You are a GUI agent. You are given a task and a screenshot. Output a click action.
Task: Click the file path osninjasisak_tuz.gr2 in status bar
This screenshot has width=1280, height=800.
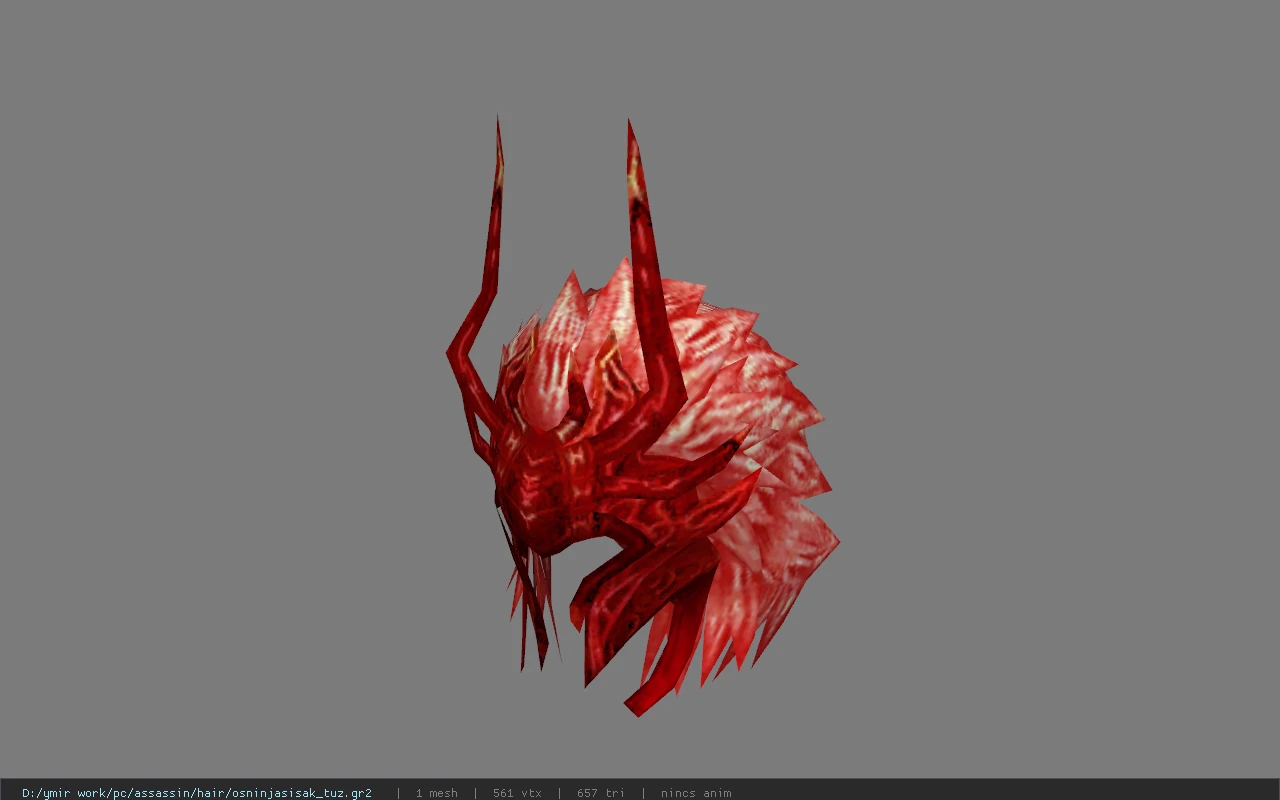[197, 793]
